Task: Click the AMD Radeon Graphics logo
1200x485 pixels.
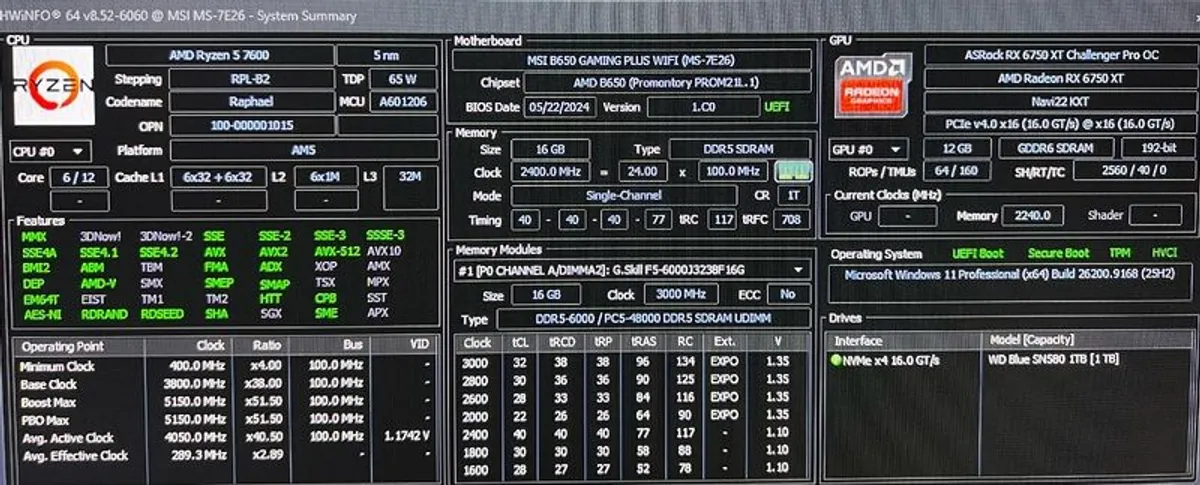Action: coord(873,87)
